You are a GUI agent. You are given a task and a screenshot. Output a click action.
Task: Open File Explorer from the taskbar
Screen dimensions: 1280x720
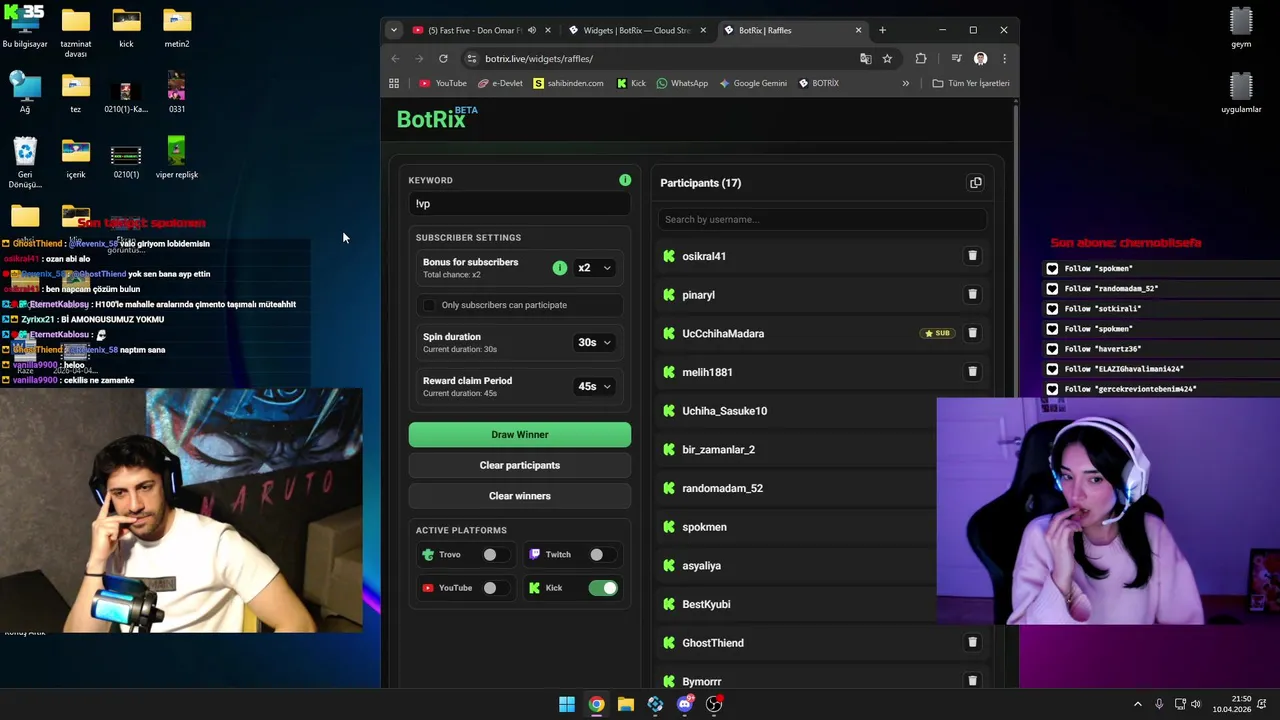(x=625, y=704)
